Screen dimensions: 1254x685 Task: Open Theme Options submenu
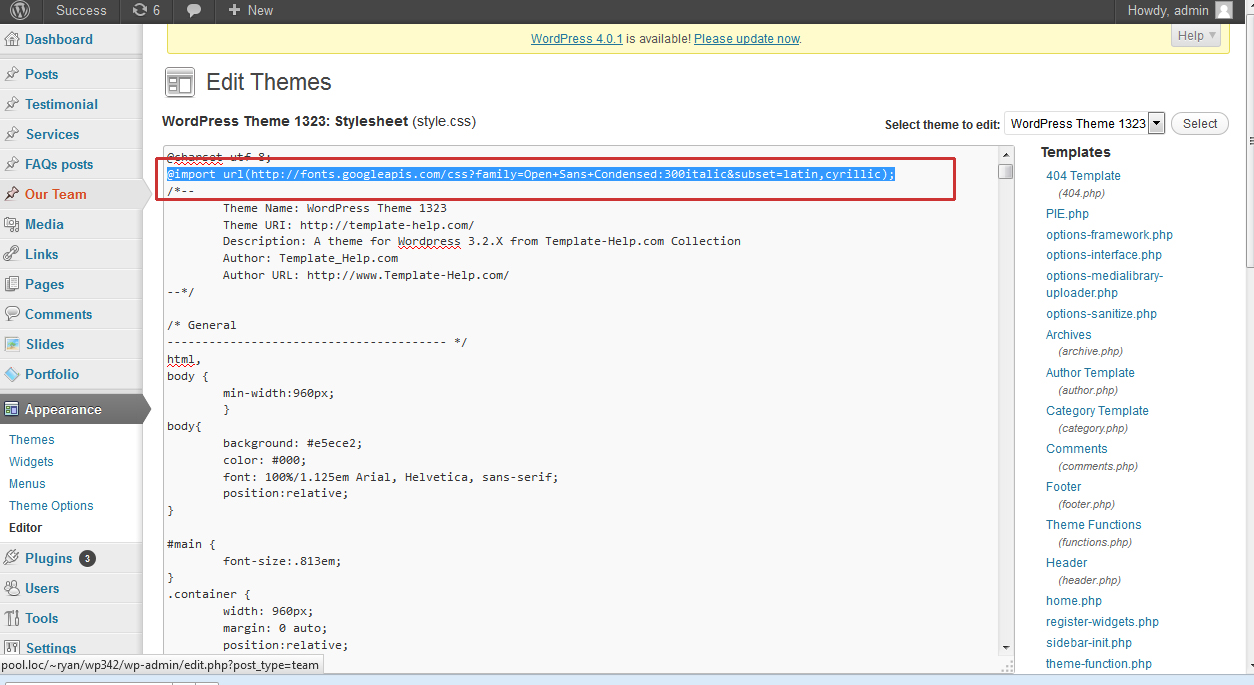point(51,506)
